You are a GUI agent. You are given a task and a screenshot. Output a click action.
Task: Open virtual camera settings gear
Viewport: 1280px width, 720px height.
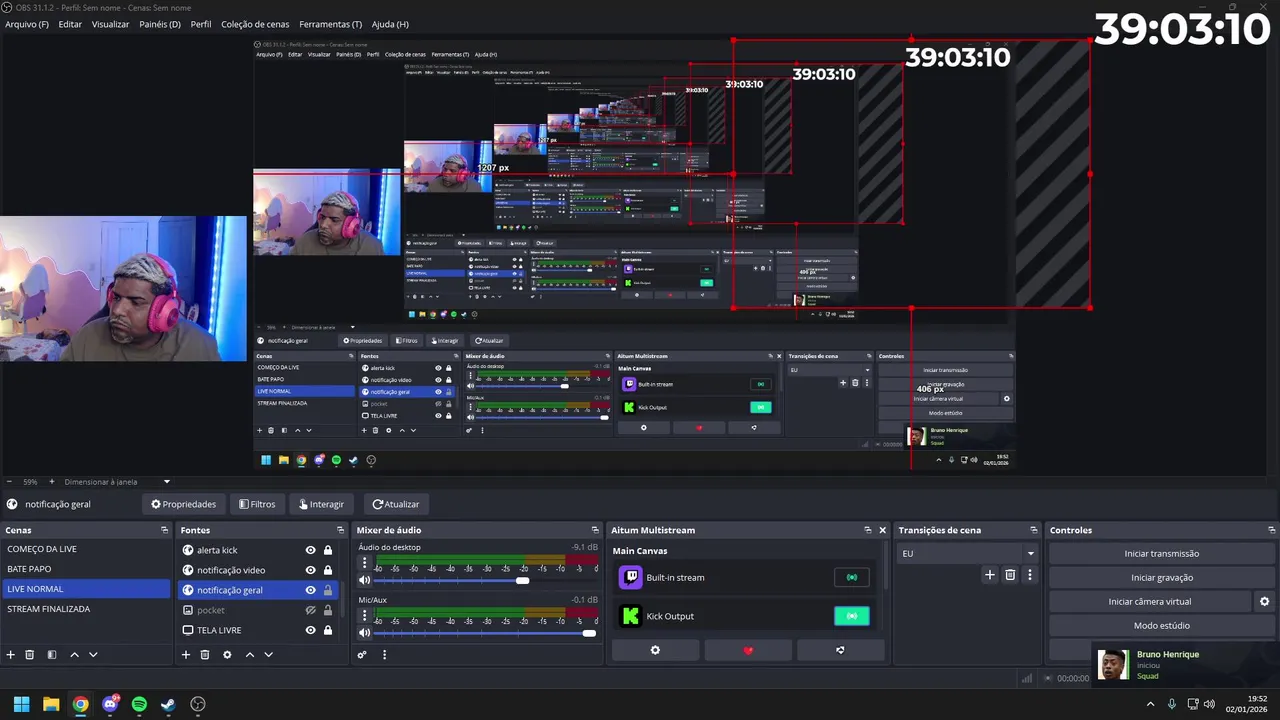[x=1264, y=601]
